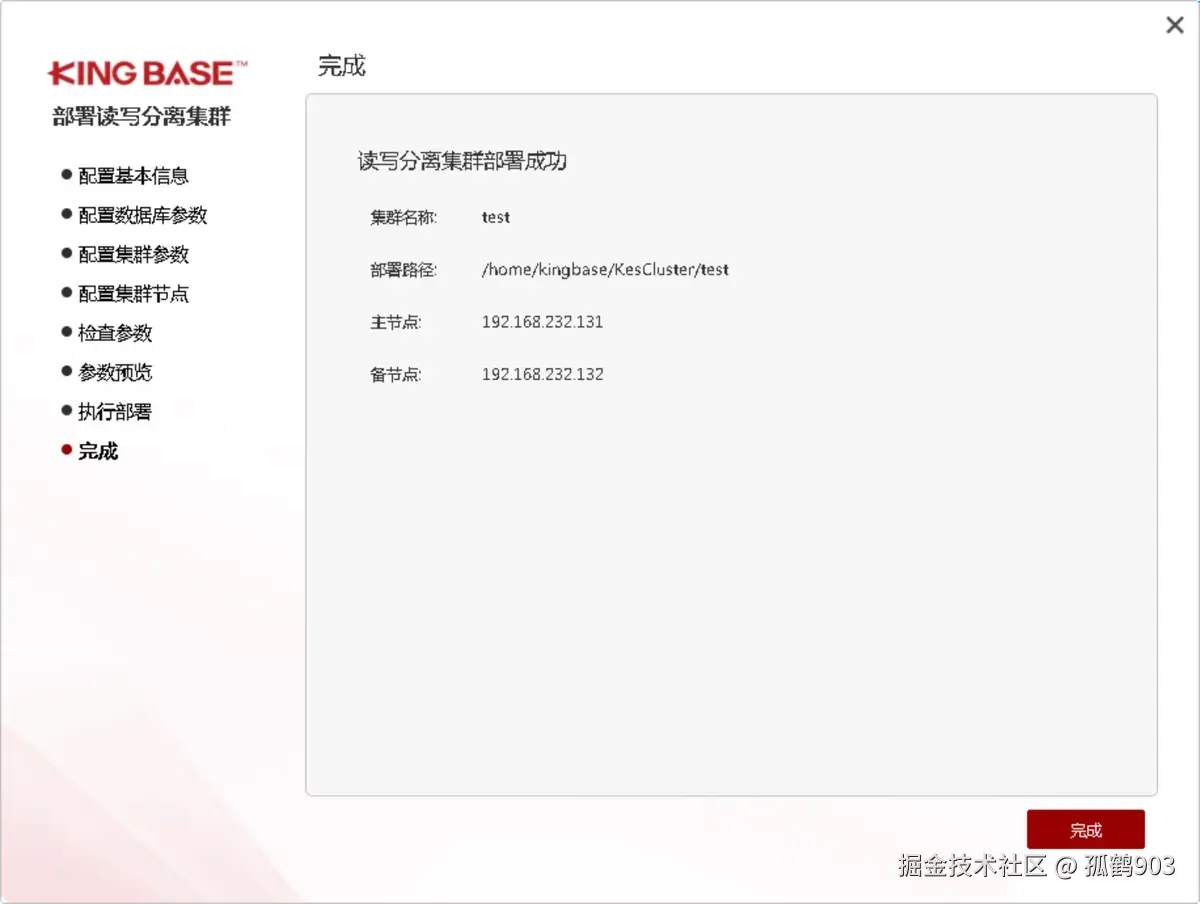This screenshot has width=1200, height=904.
Task: Click the KING BASE logo
Action: point(147,73)
